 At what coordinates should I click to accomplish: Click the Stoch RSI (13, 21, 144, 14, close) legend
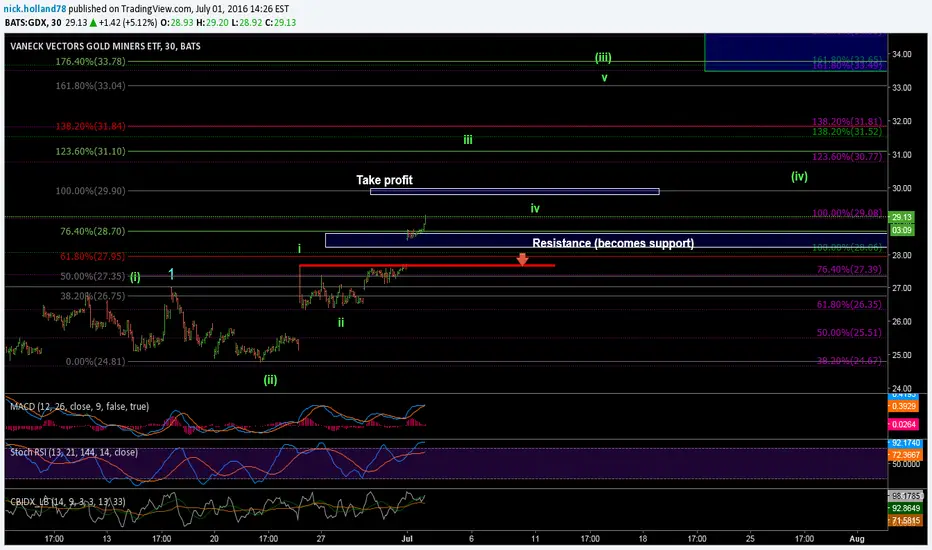tap(74, 452)
